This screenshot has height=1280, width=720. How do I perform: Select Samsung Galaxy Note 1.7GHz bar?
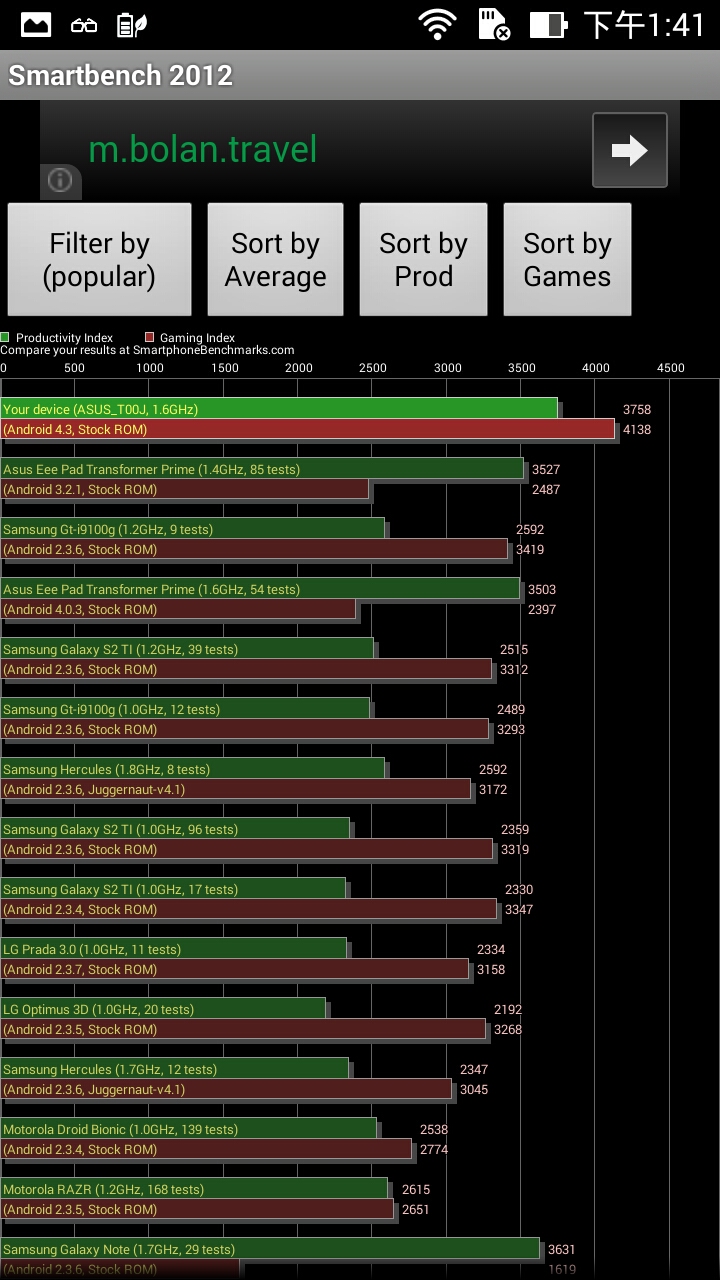click(x=270, y=1249)
